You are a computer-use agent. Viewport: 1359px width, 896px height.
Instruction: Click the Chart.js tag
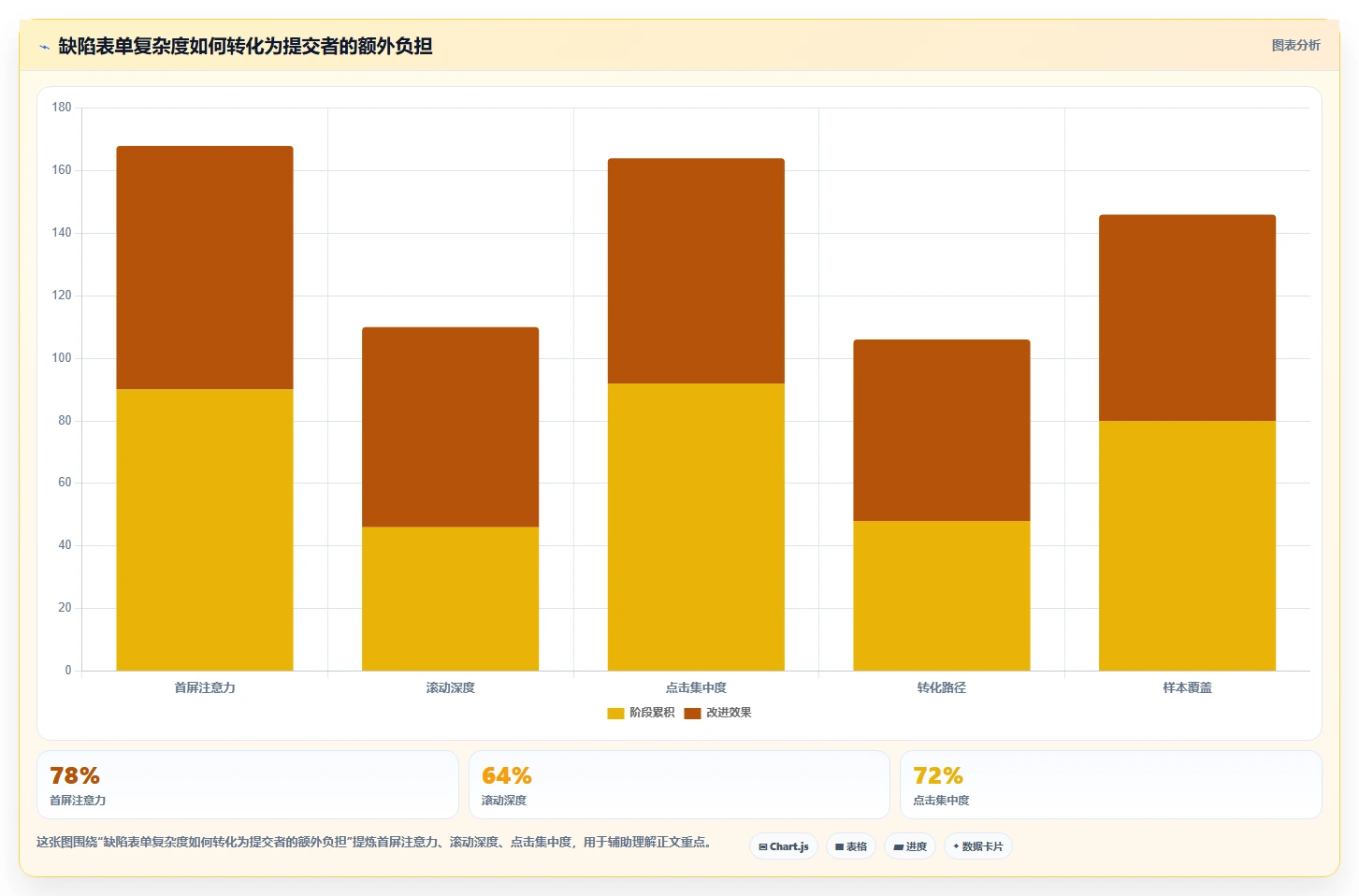point(784,846)
